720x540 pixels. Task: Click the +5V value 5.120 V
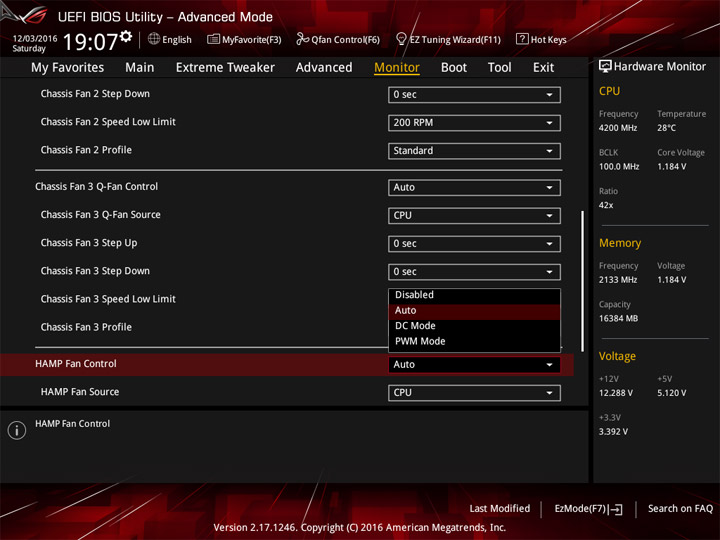tap(671, 393)
